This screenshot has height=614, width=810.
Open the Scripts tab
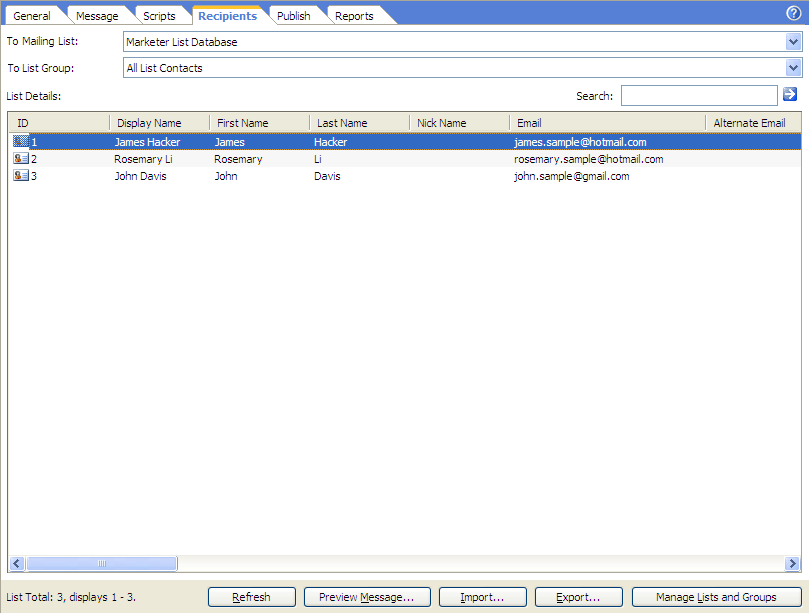tap(159, 16)
